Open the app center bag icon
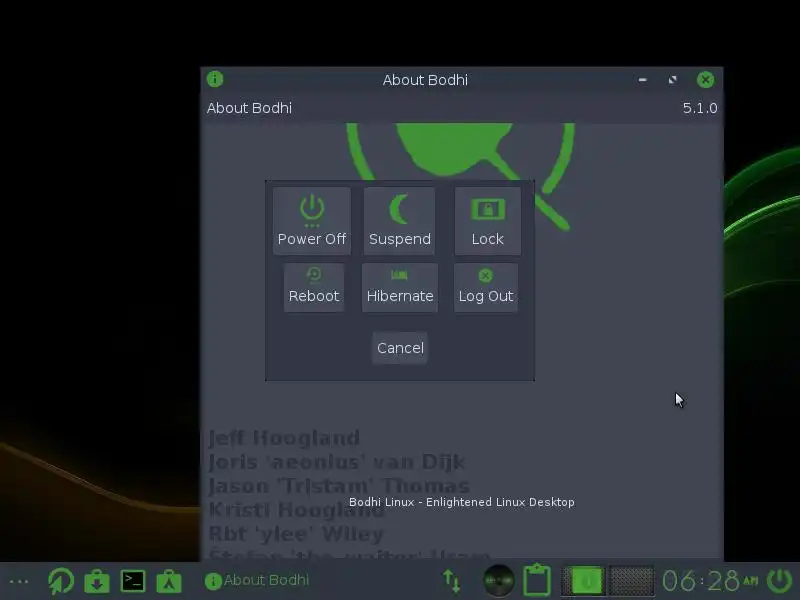The image size is (800, 600). pos(169,581)
